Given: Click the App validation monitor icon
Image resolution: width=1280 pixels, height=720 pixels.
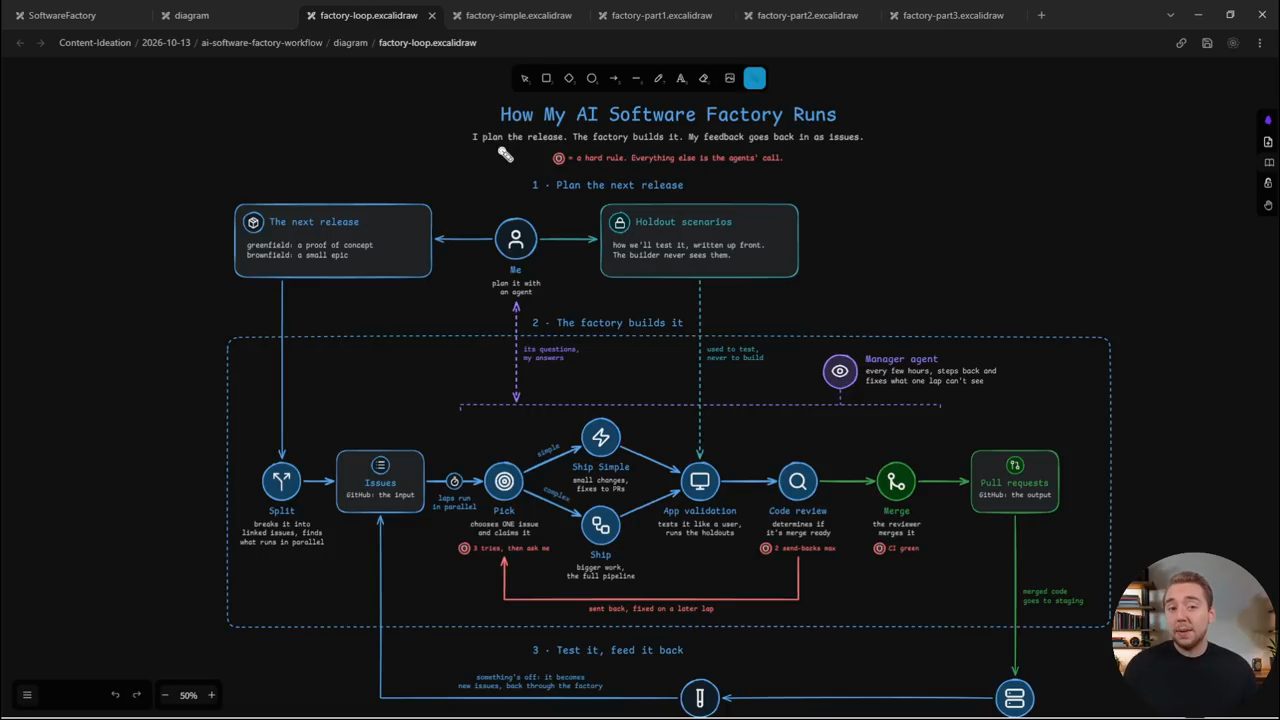Looking at the screenshot, I should [700, 481].
